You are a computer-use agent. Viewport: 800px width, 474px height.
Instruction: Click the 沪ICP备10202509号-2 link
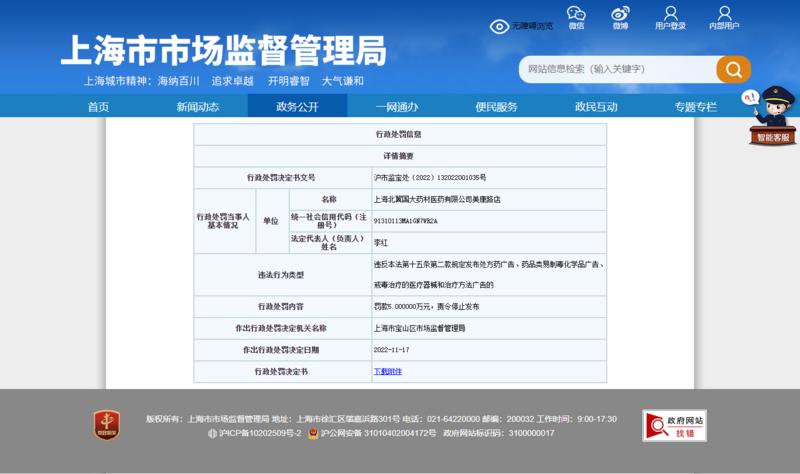click(x=260, y=433)
